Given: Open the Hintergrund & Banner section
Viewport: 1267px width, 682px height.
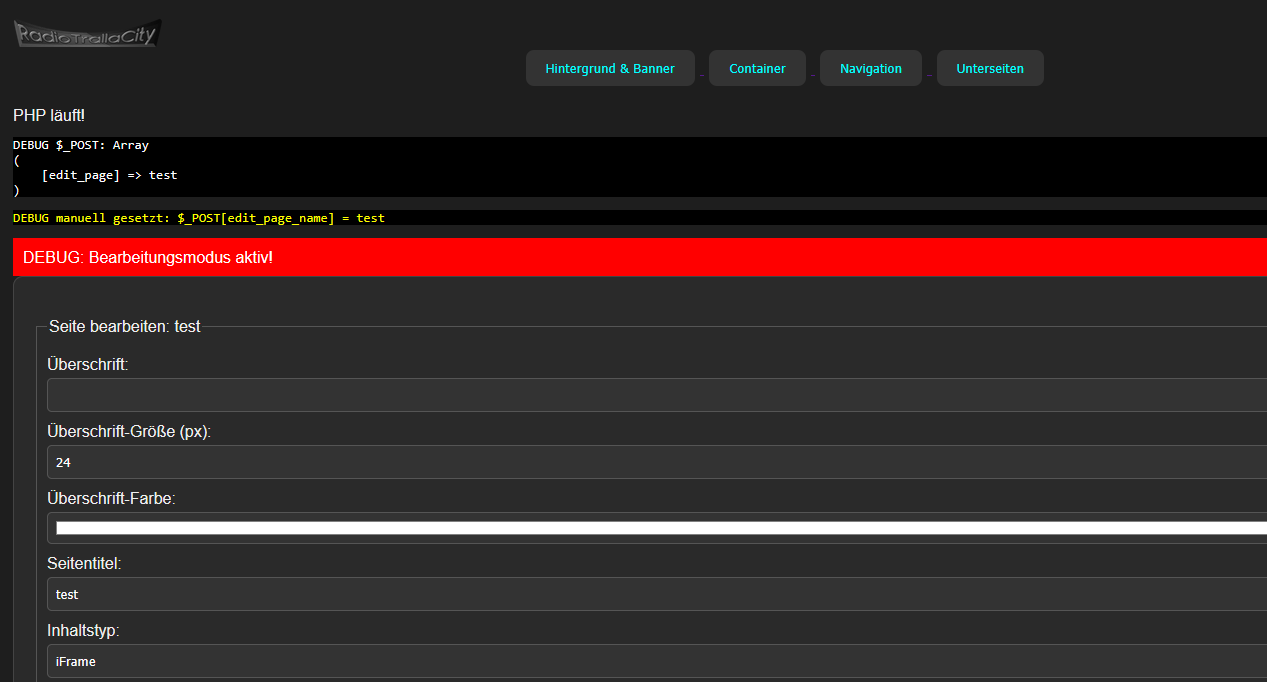Looking at the screenshot, I should (610, 69).
